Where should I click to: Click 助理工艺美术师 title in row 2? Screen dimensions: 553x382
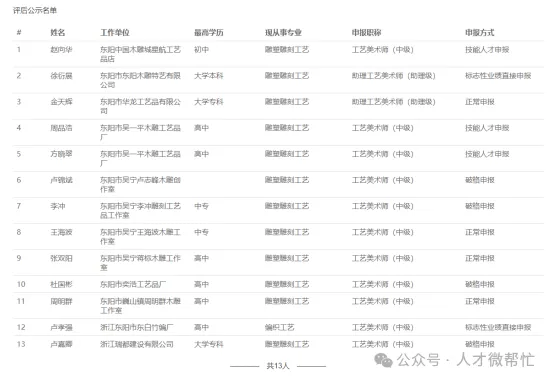point(394,76)
